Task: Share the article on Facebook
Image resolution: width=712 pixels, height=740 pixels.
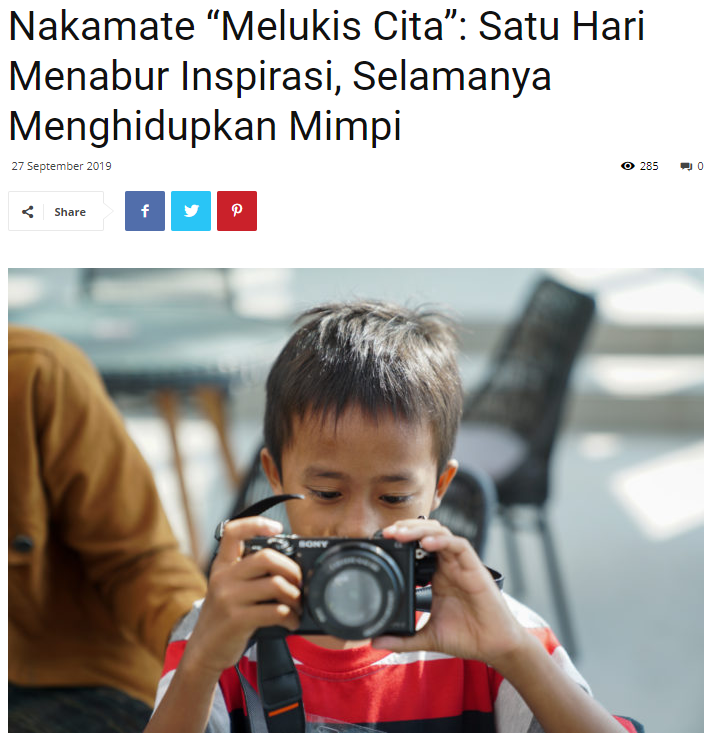Action: click(145, 211)
